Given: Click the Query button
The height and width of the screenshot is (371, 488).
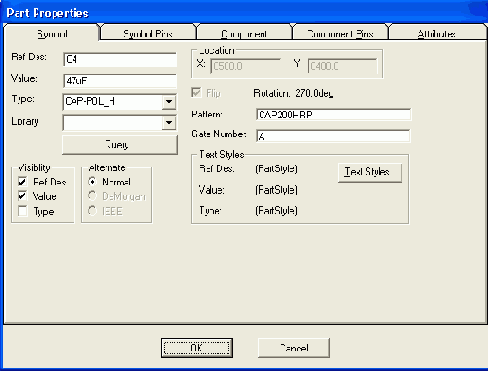Looking at the screenshot, I should point(120,145).
